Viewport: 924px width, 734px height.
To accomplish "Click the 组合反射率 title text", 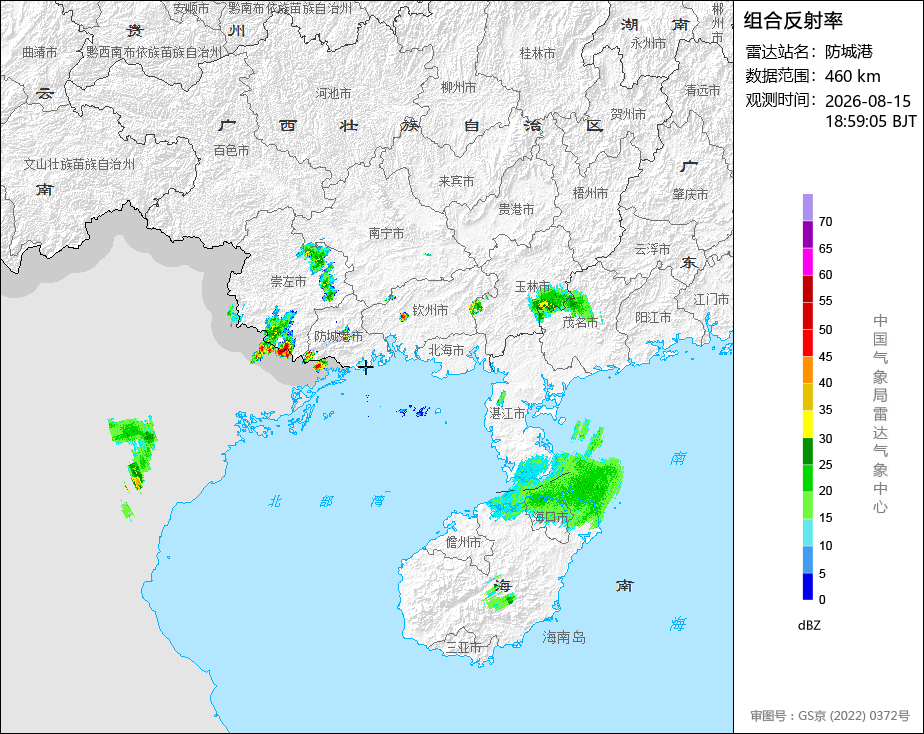I will tap(793, 21).
